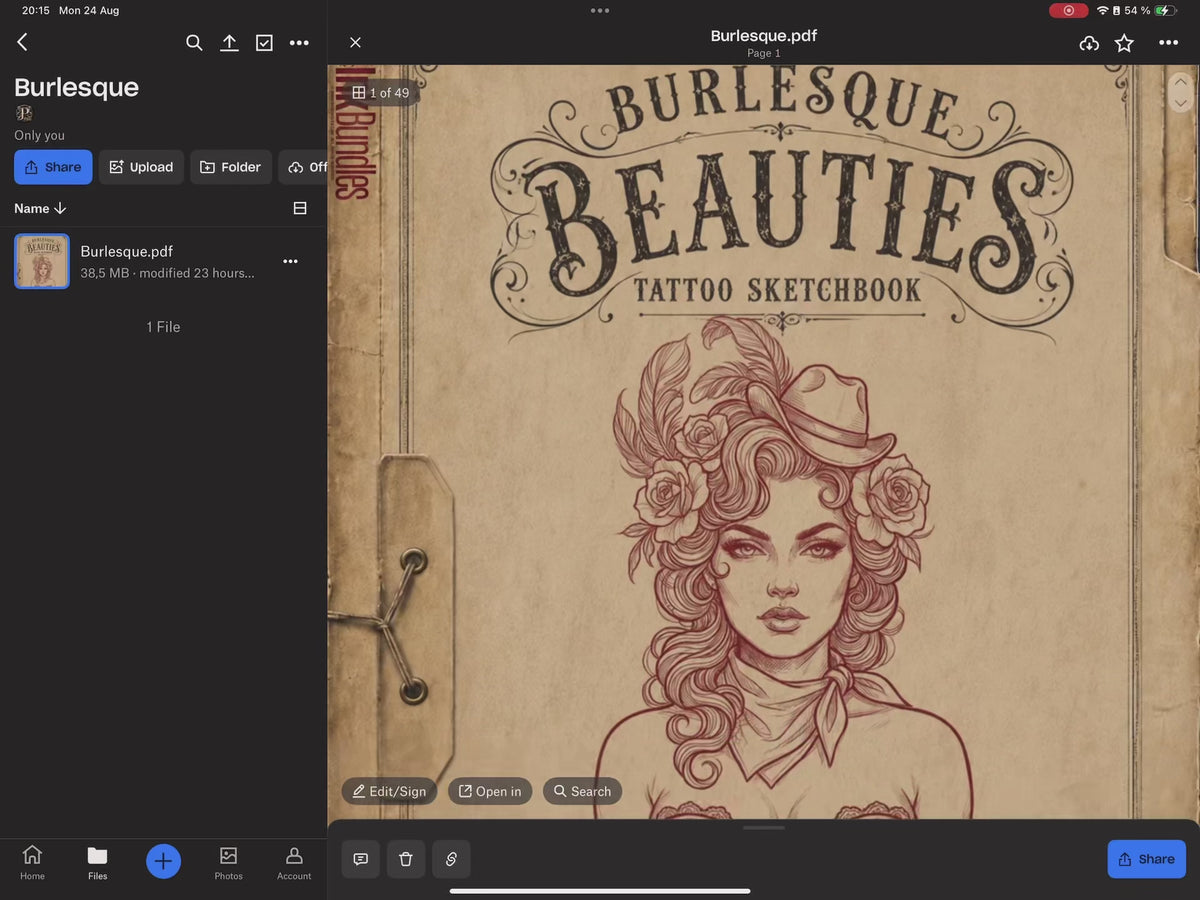The width and height of the screenshot is (1200, 900).
Task: Switch to the Files tab
Action: click(97, 862)
